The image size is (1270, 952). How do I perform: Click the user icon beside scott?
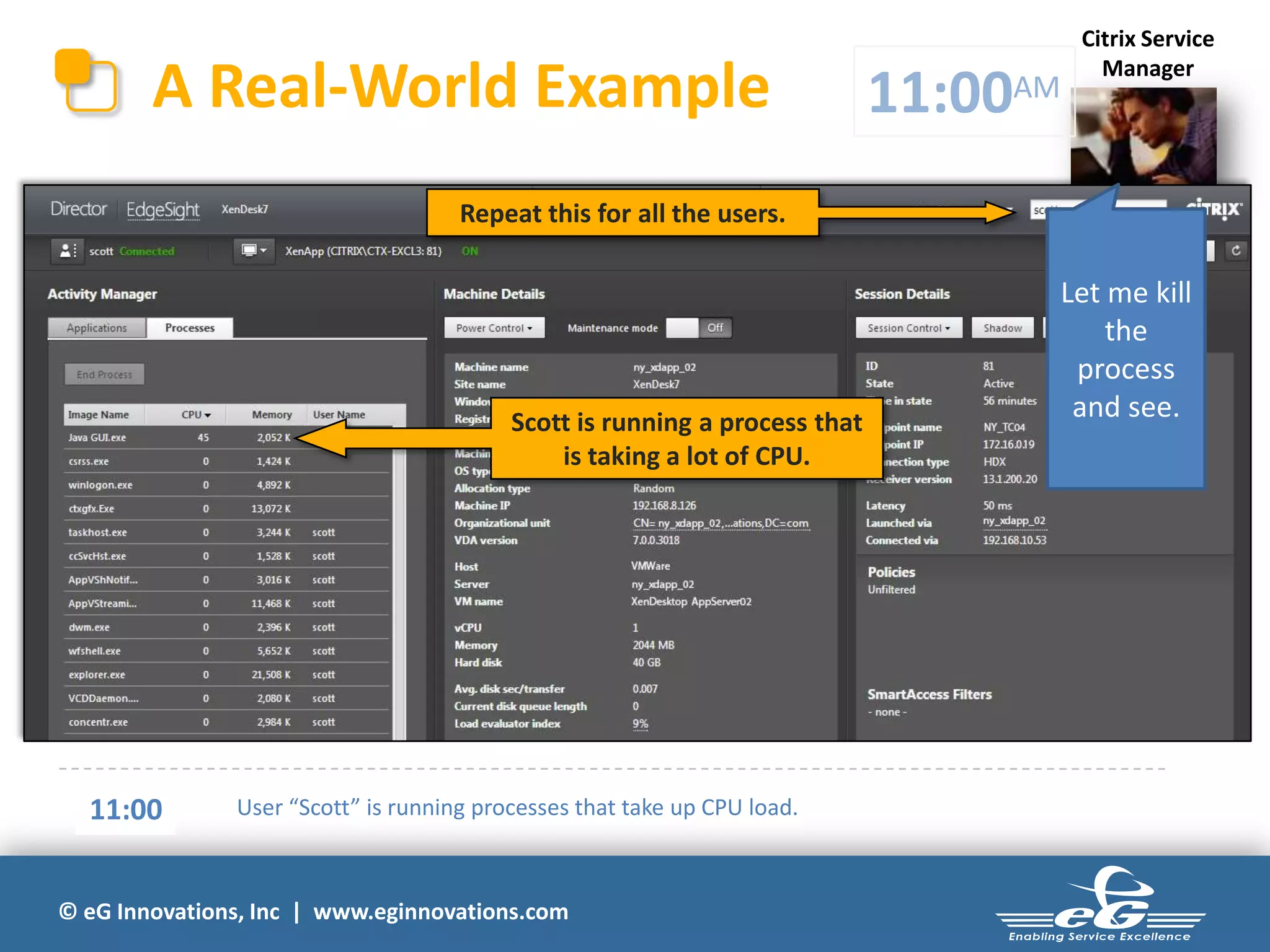(67, 251)
